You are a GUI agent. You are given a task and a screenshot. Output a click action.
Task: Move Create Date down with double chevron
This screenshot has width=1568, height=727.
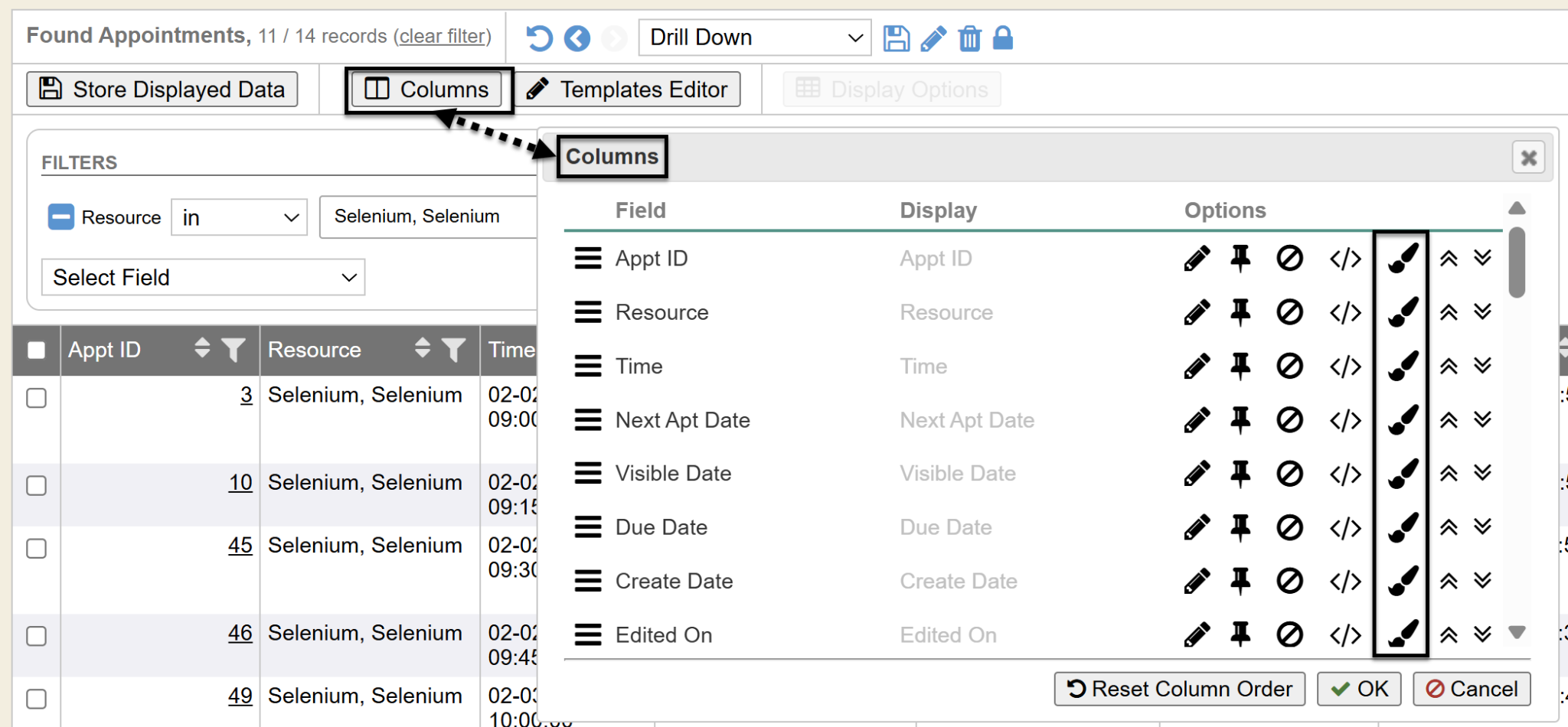point(1483,580)
